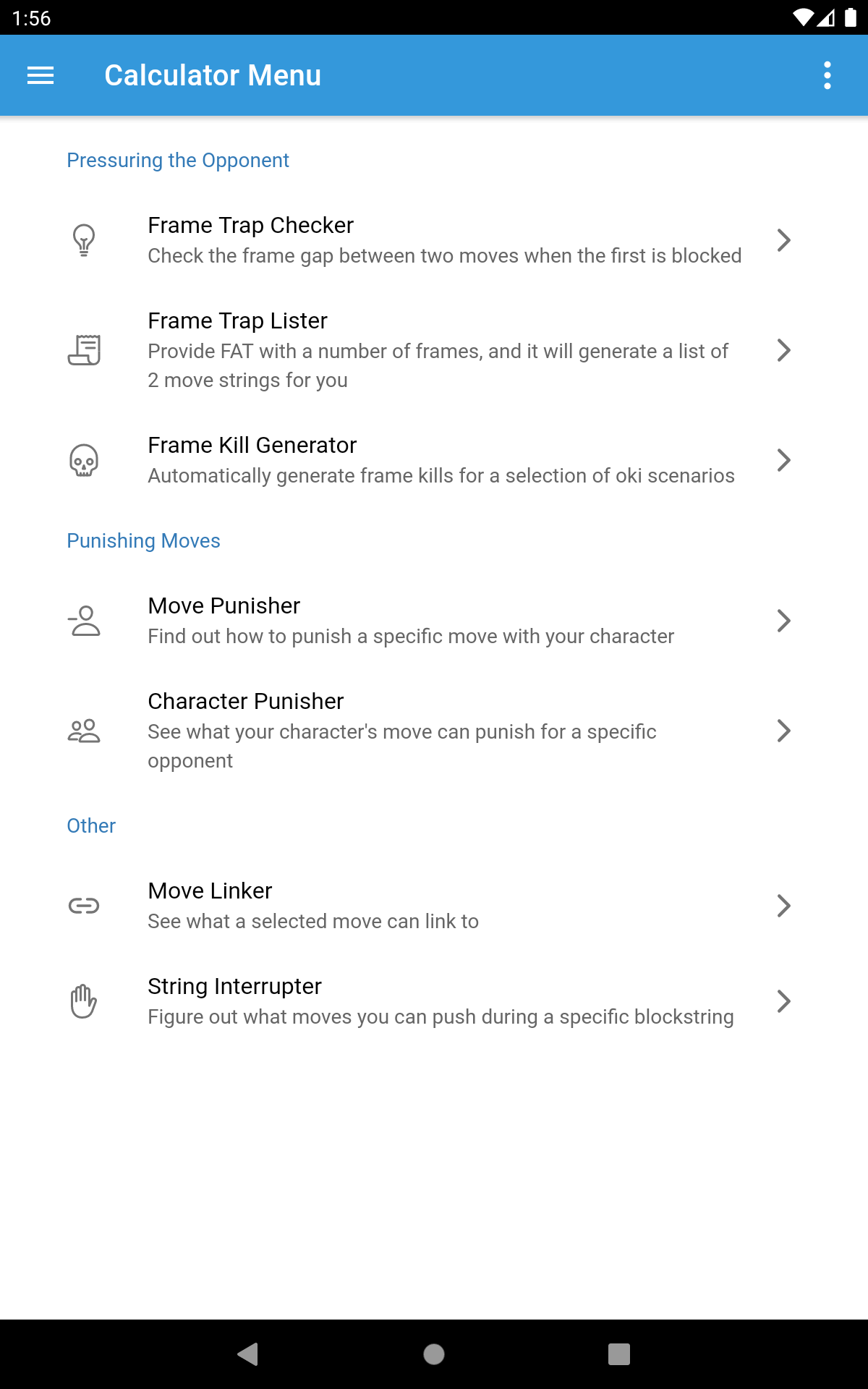The width and height of the screenshot is (868, 1389).
Task: Tap the chain link icon for Move Linker
Action: 84,906
